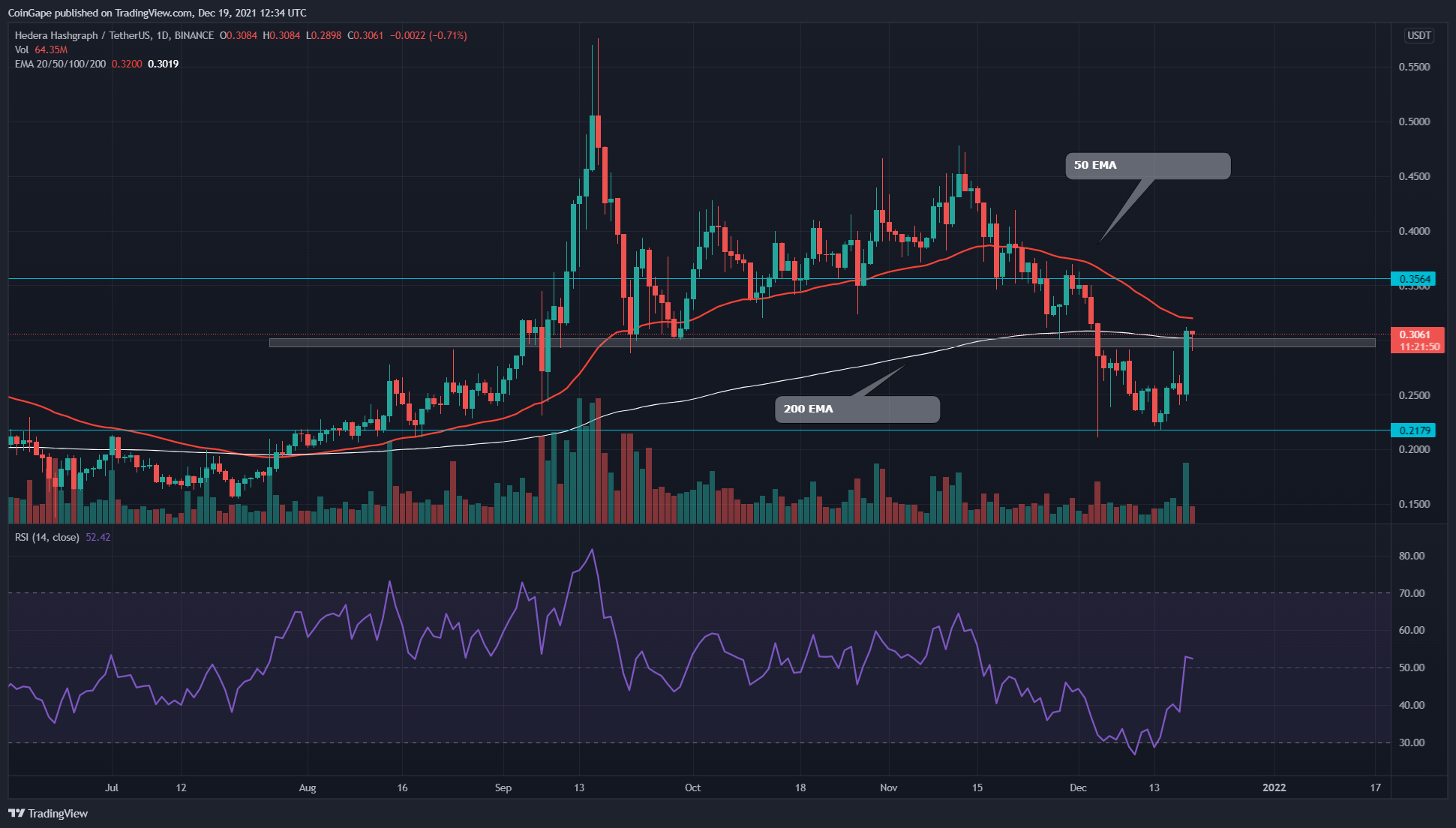Viewport: 1456px width, 828px height.
Task: Click the Aug date label on time axis
Action: [x=308, y=787]
